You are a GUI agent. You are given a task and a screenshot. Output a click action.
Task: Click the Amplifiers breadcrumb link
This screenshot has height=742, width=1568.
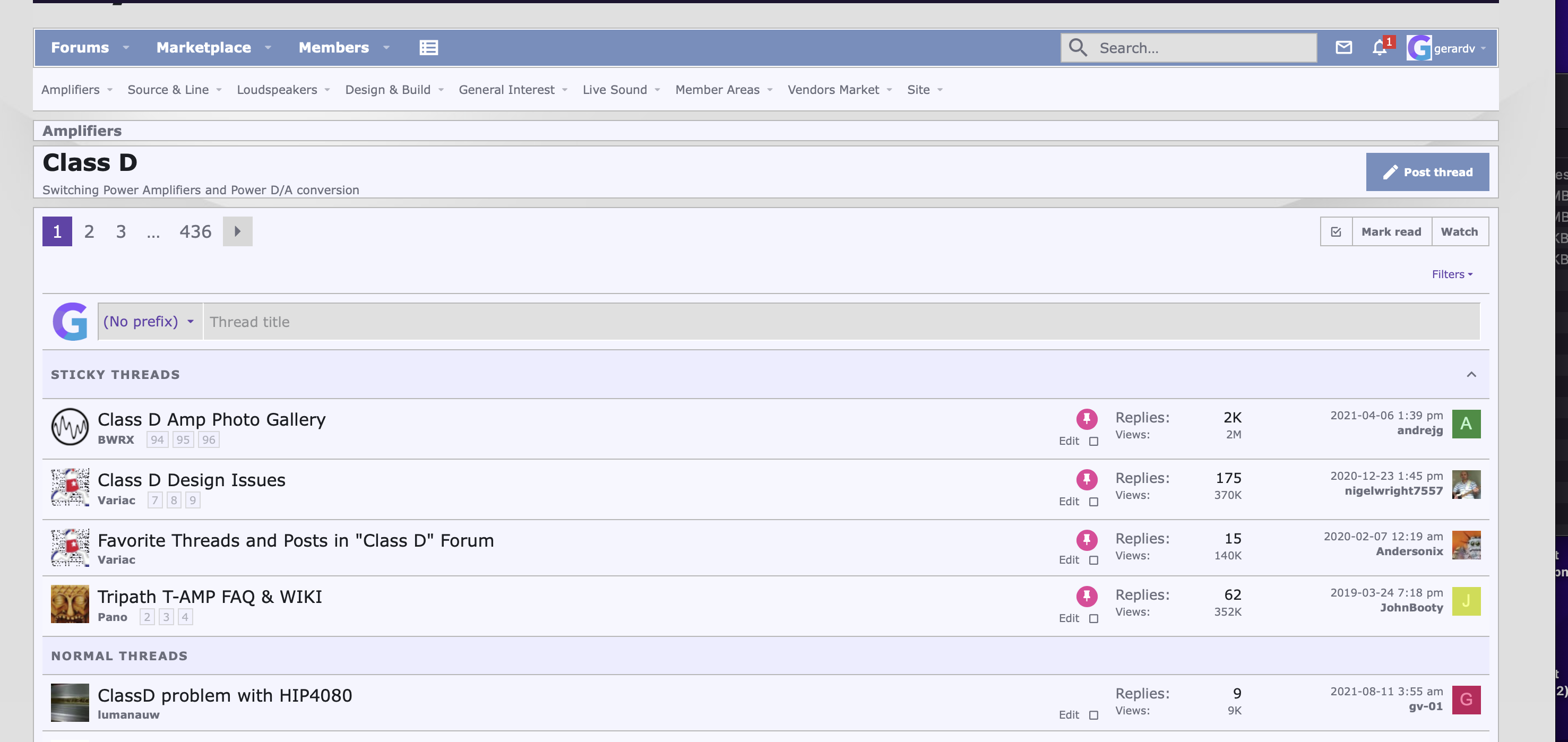(82, 131)
